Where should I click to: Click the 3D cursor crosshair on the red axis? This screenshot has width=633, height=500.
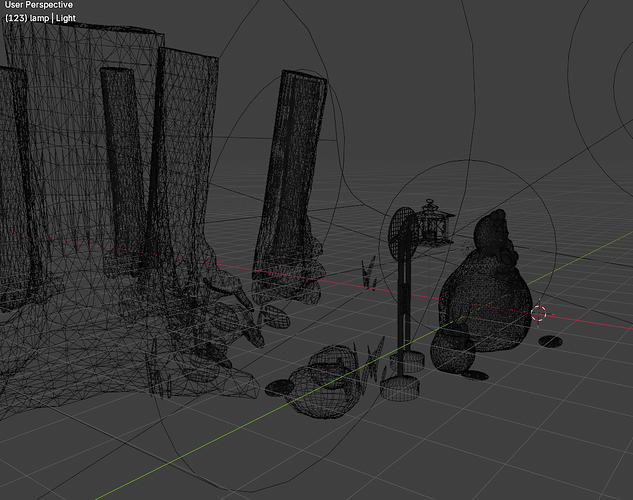click(539, 313)
